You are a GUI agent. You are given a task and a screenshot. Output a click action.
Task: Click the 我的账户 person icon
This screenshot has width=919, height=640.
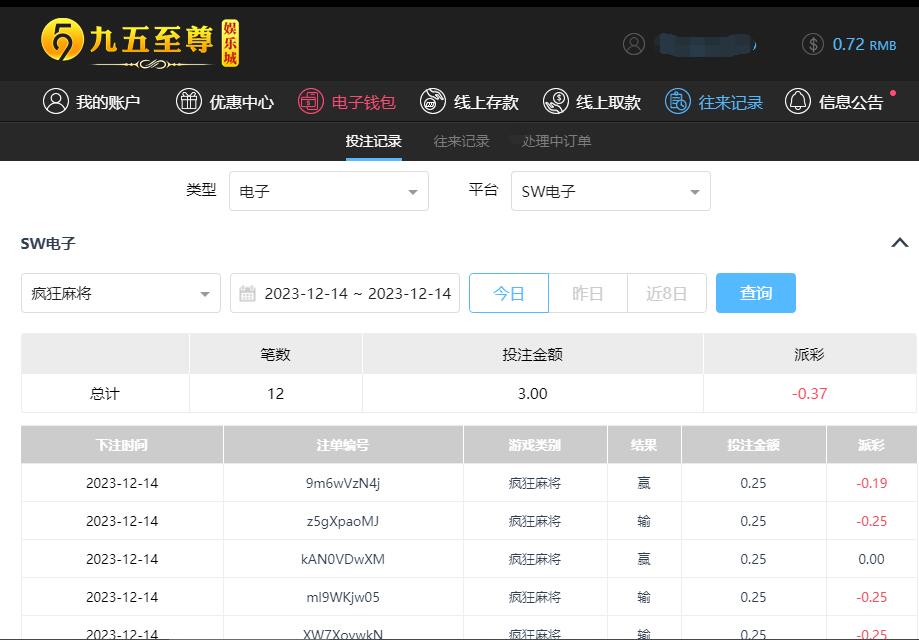coord(56,101)
